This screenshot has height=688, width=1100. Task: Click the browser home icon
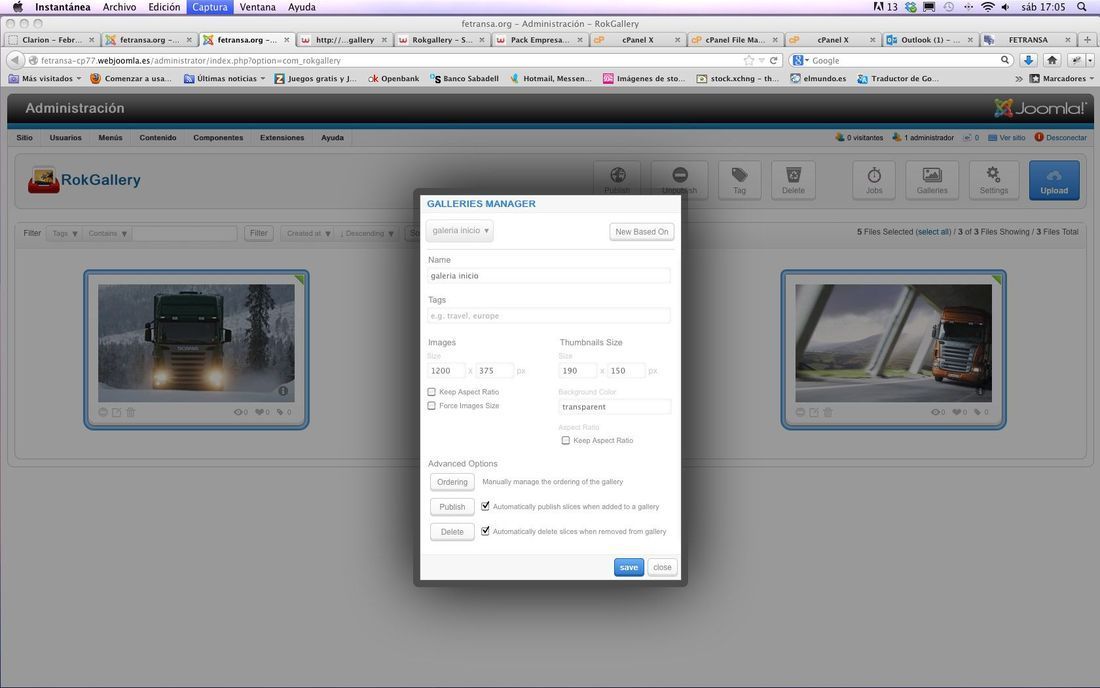1052,60
